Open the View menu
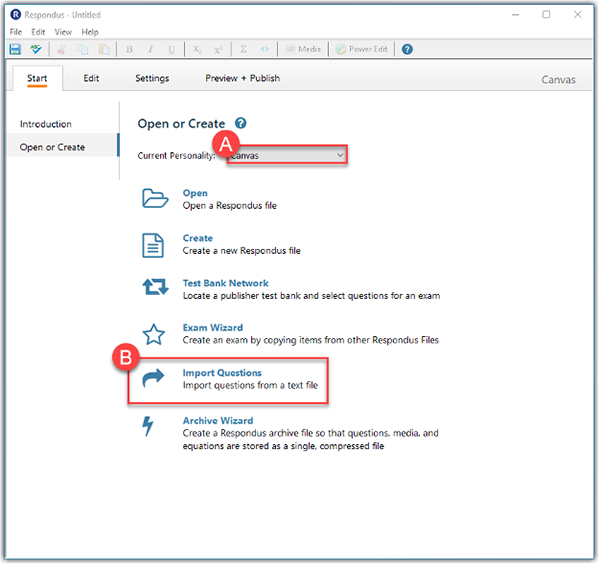This screenshot has height=565, width=600. click(63, 32)
